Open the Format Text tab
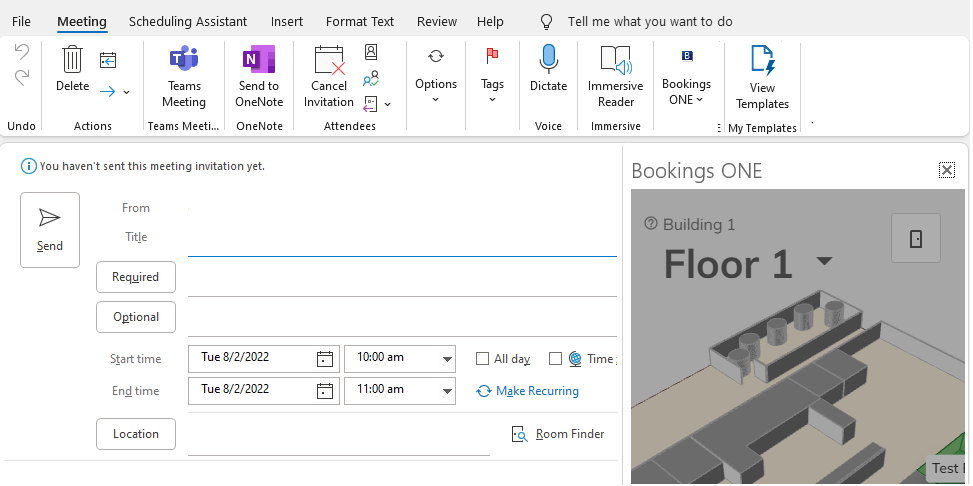The width and height of the screenshot is (973, 486). [x=360, y=21]
